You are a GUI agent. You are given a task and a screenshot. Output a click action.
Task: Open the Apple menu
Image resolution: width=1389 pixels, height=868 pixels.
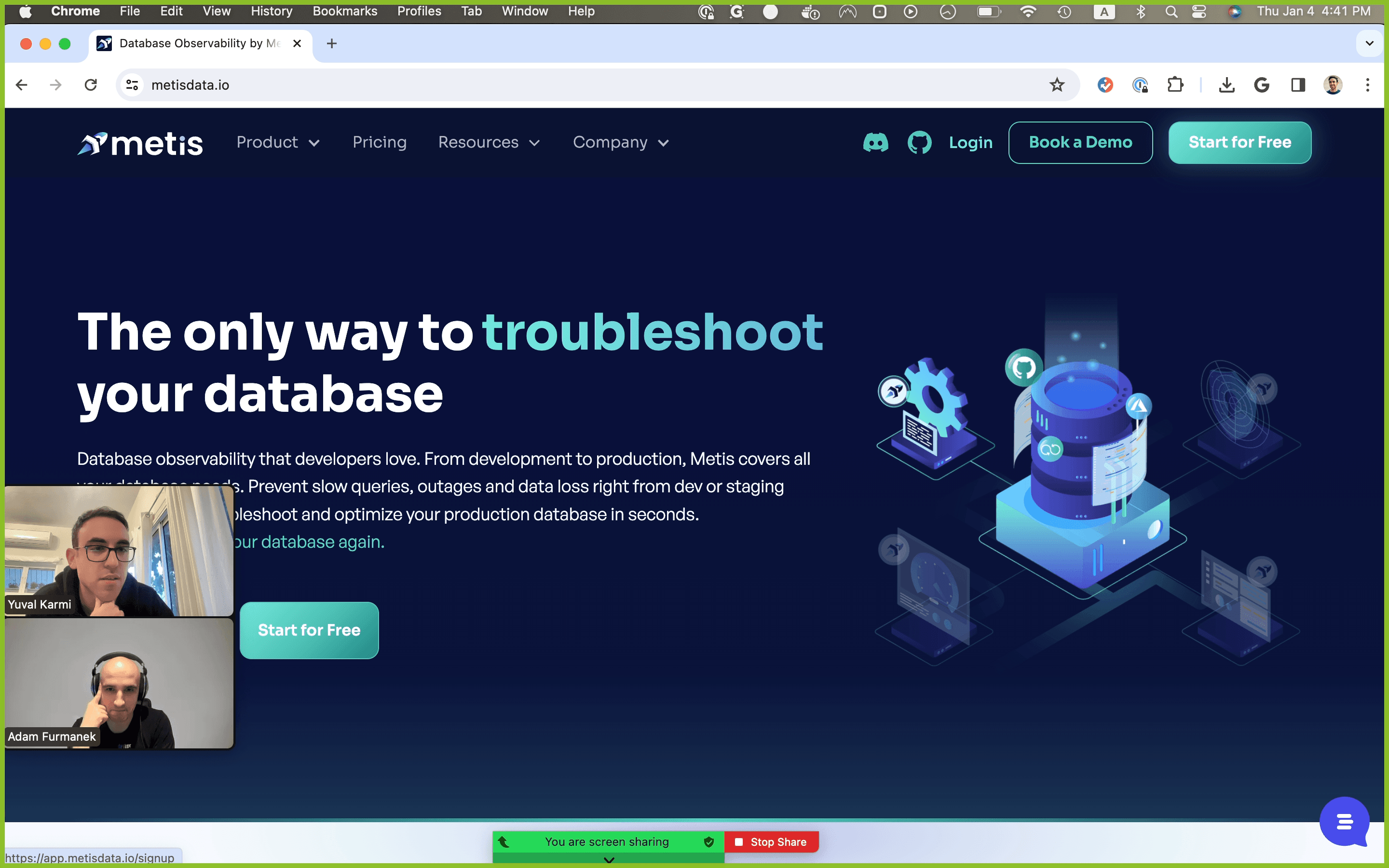(x=25, y=12)
